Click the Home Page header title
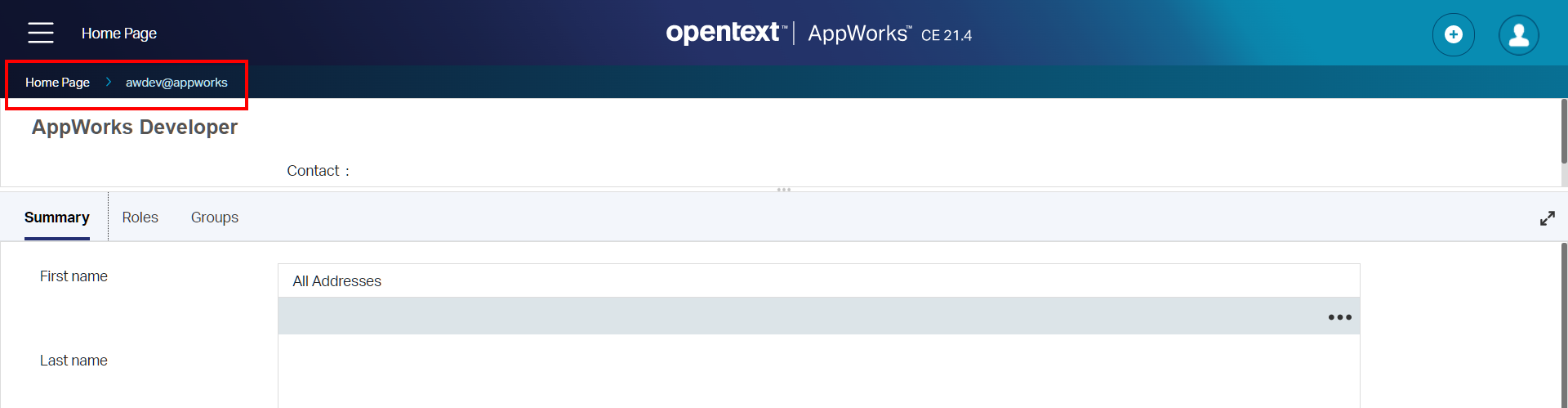This screenshot has width=1568, height=408. (x=119, y=34)
